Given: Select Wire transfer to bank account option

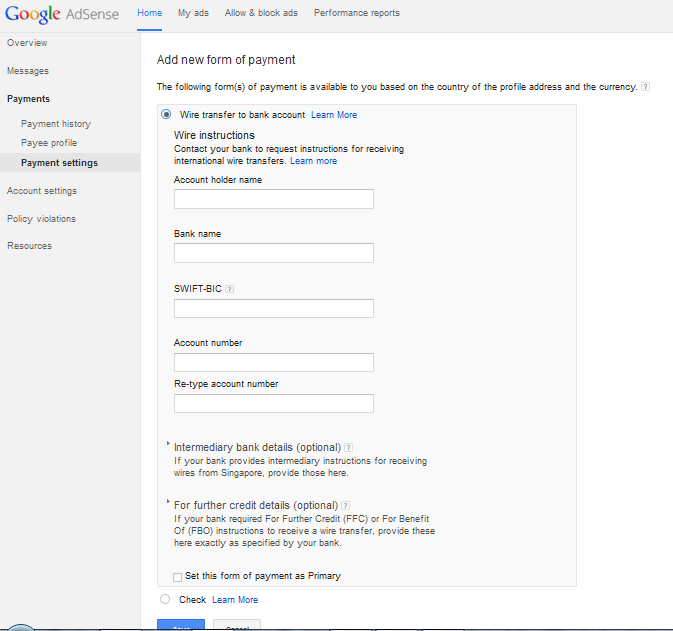Looking at the screenshot, I should pos(166,115).
